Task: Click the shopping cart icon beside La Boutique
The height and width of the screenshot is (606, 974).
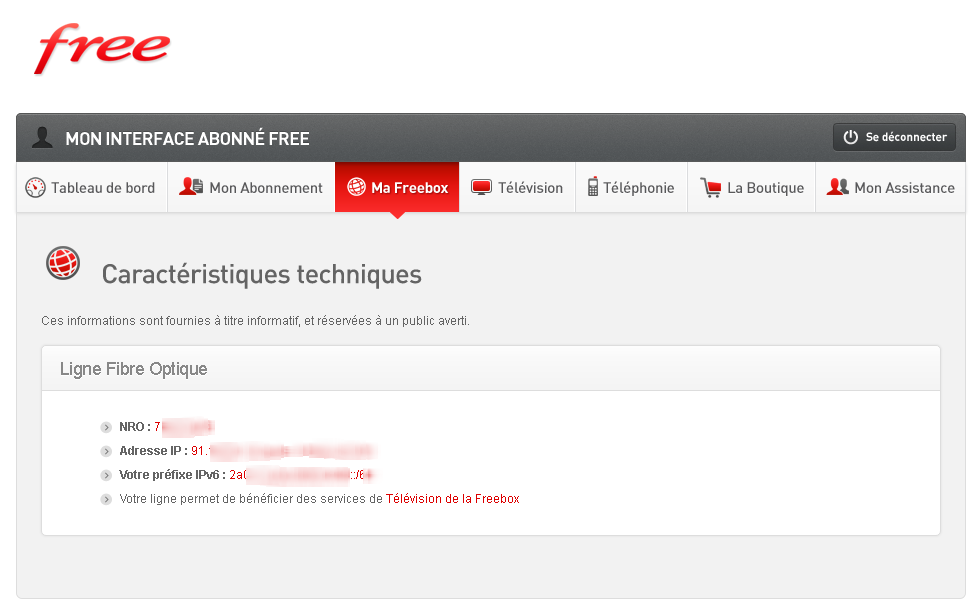Action: coord(711,188)
